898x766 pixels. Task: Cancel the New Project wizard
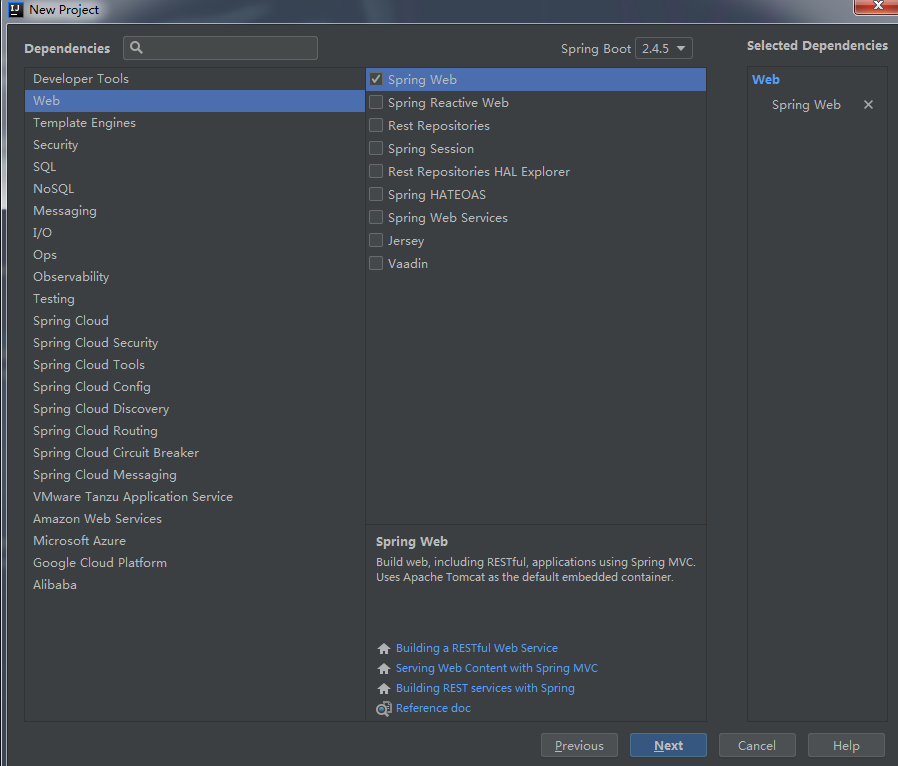point(757,745)
